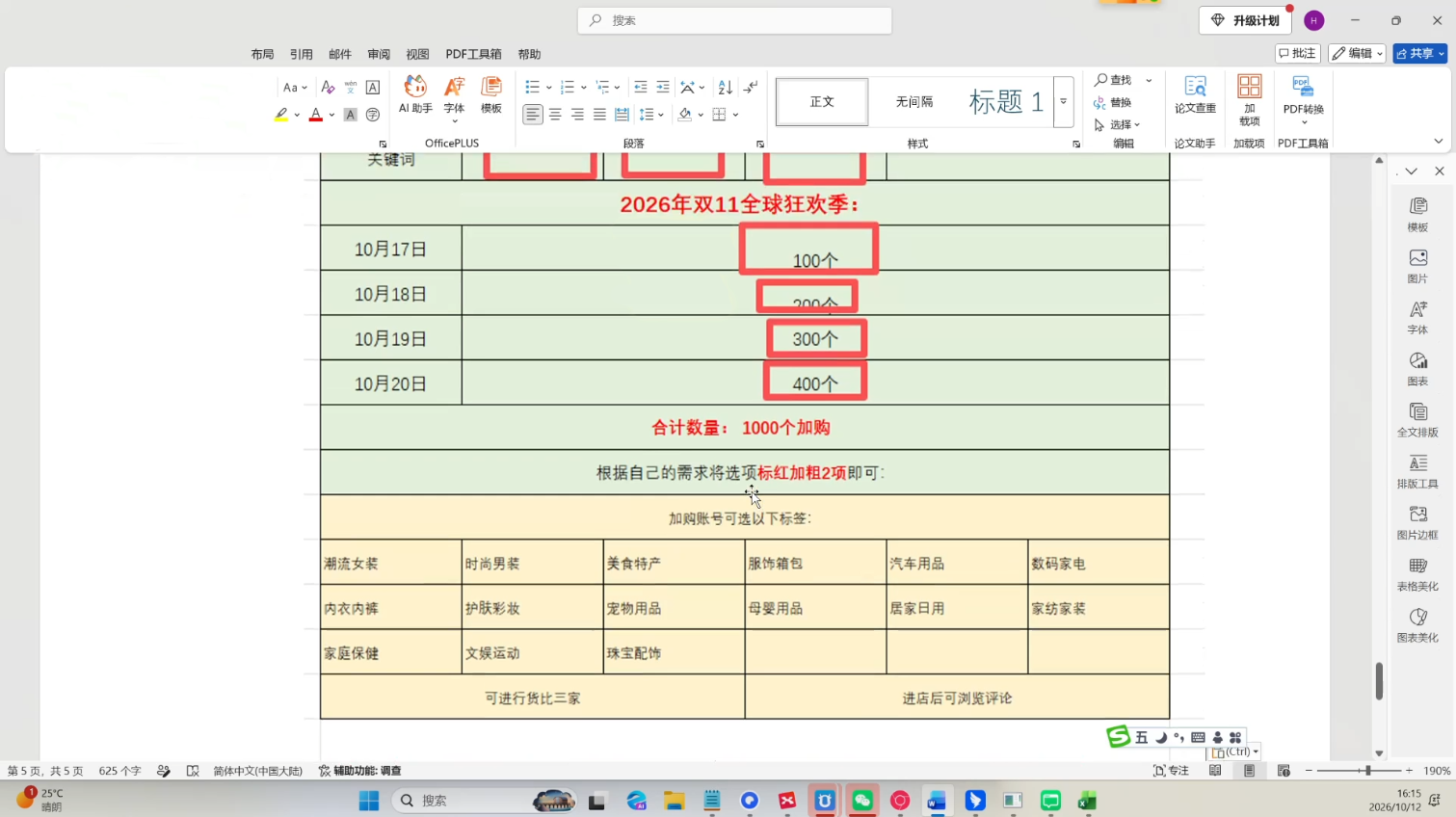Expand the styles gallery more arrow
1456x817 pixels.
point(1064,101)
